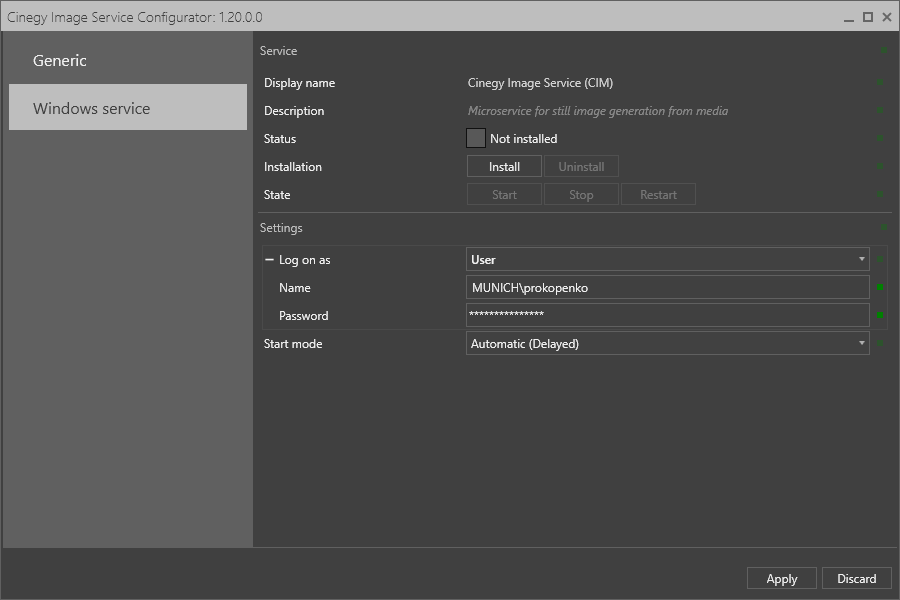Click green indicator next to Name field
Viewport: 900px width, 600px height.
[x=880, y=287]
